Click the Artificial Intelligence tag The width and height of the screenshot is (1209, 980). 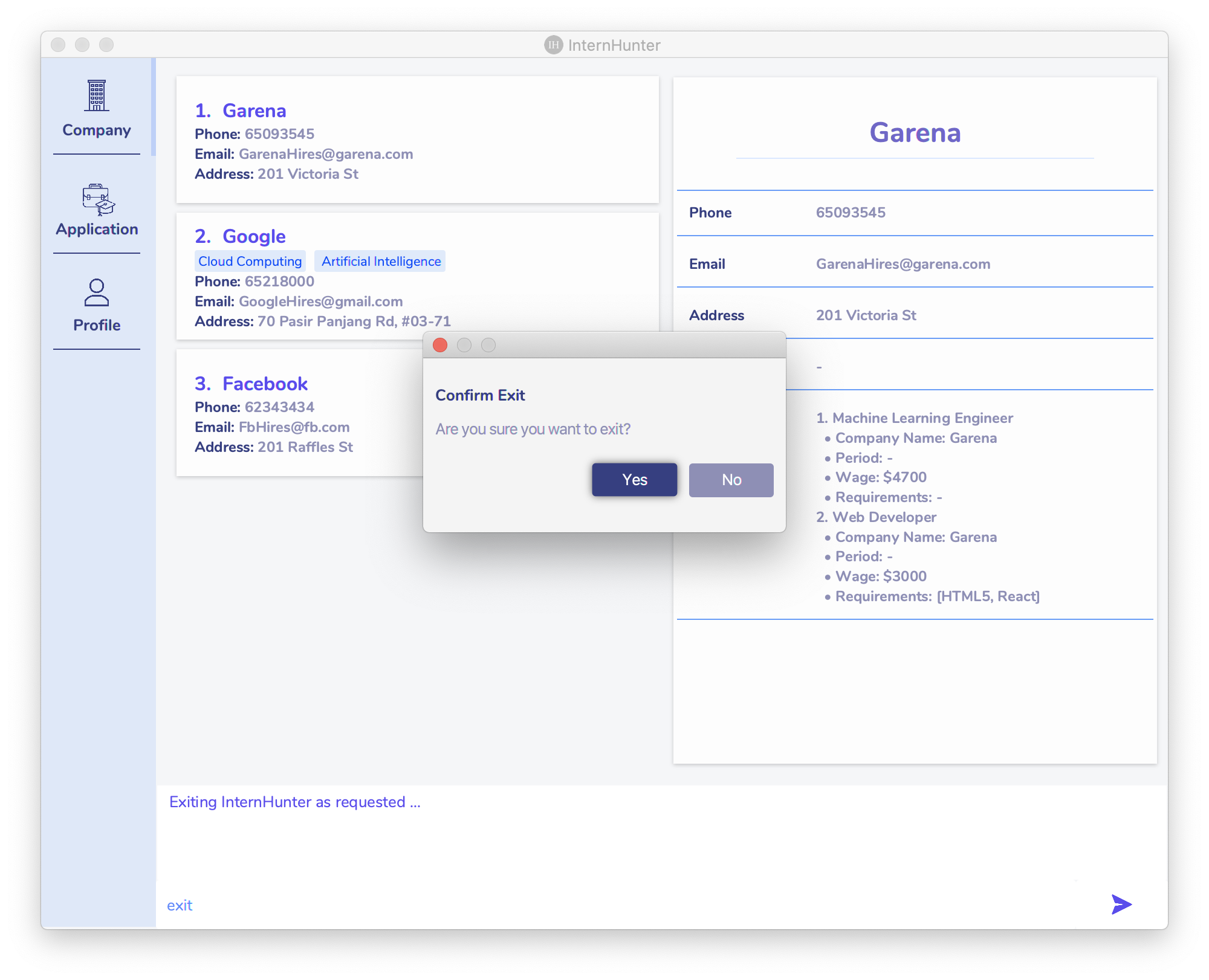tap(381, 261)
